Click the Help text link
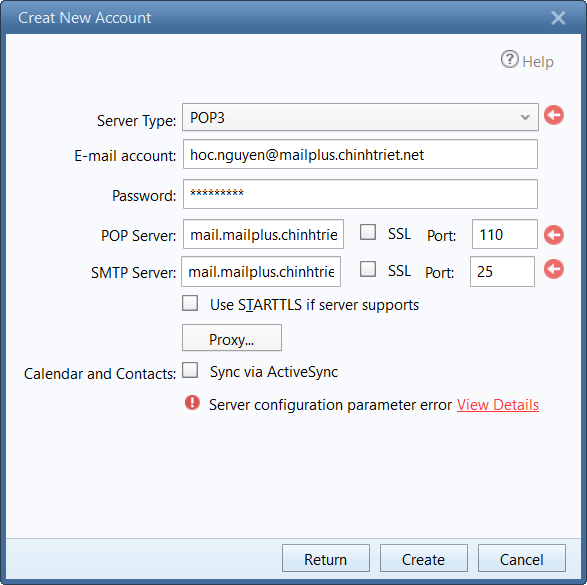This screenshot has height=585, width=587. click(x=538, y=62)
